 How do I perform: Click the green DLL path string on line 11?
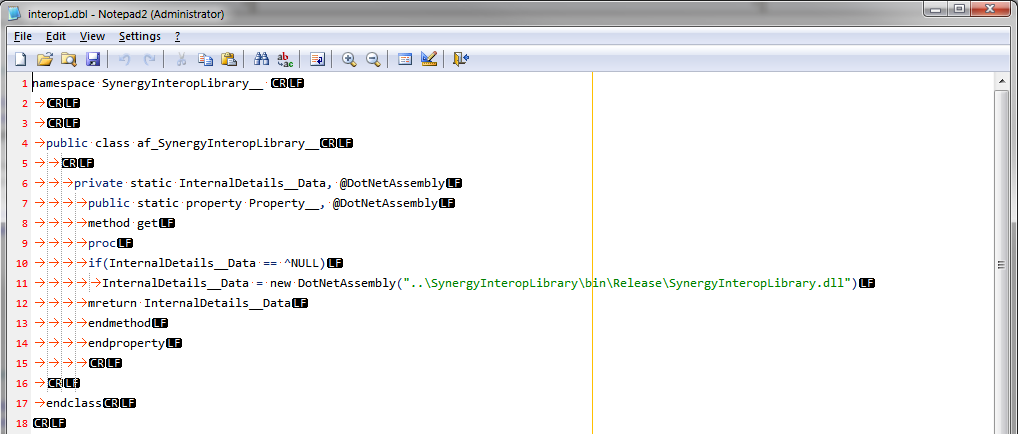tap(627, 283)
